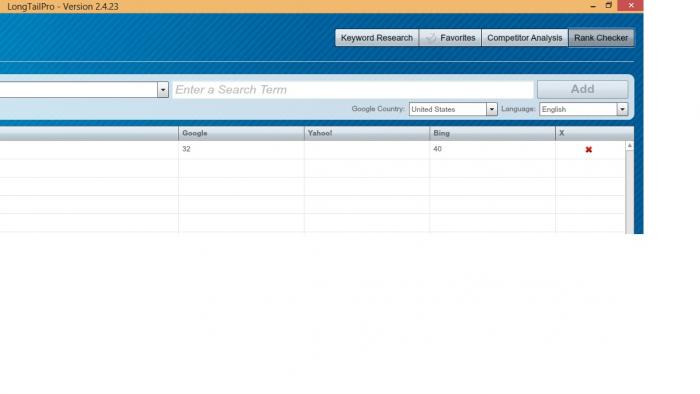Sort by the Bing column header
Screen dimensions: 700x394
coord(492,133)
